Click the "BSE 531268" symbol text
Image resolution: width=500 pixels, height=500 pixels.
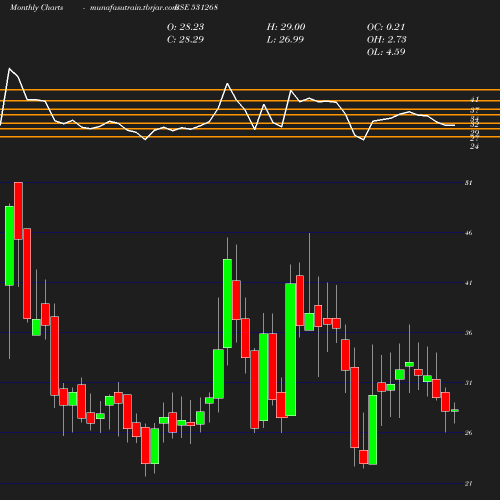coord(197,7)
